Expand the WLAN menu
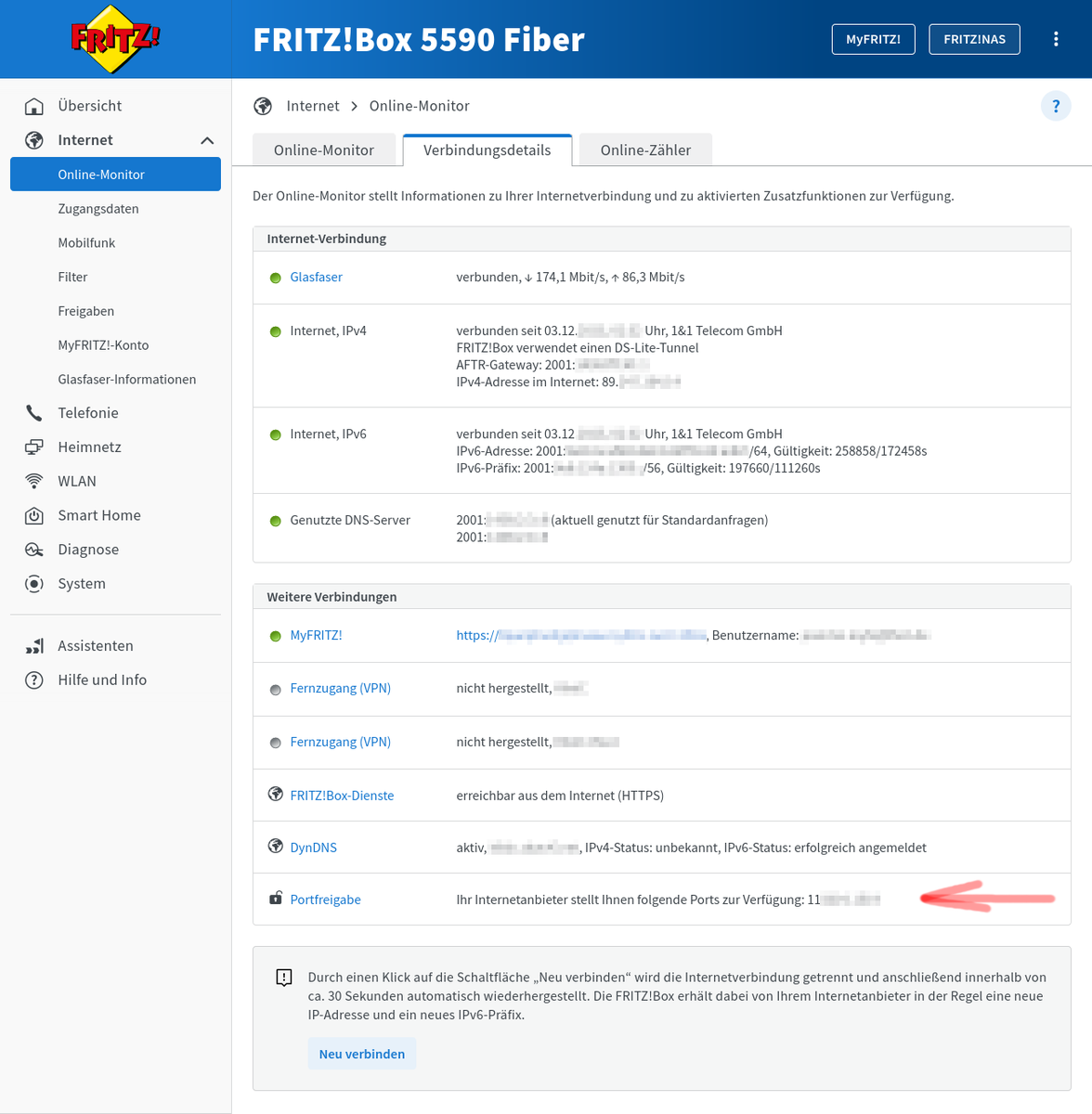Screen dimensions: 1092x1114 tap(77, 481)
